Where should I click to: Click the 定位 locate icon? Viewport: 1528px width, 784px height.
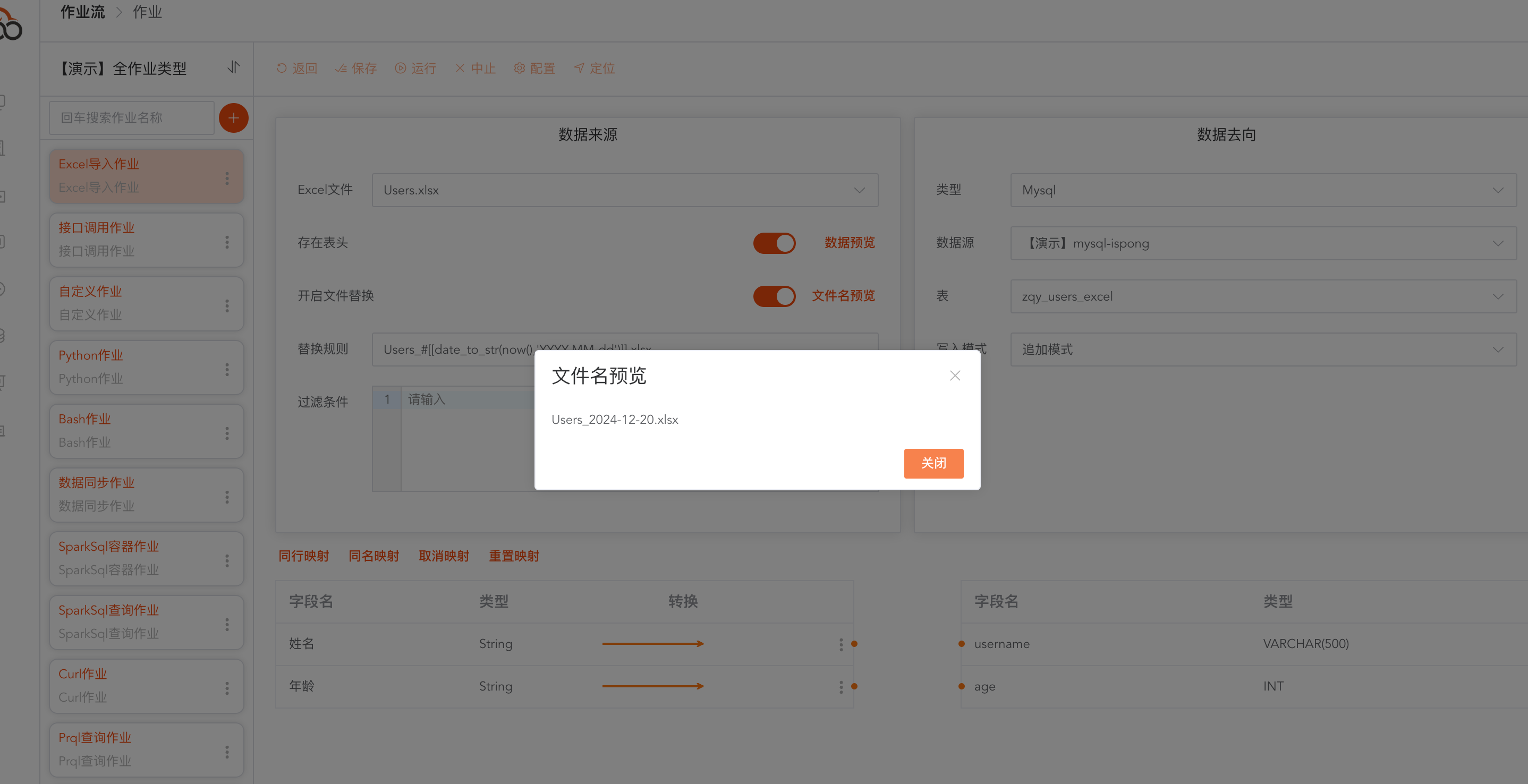click(579, 68)
